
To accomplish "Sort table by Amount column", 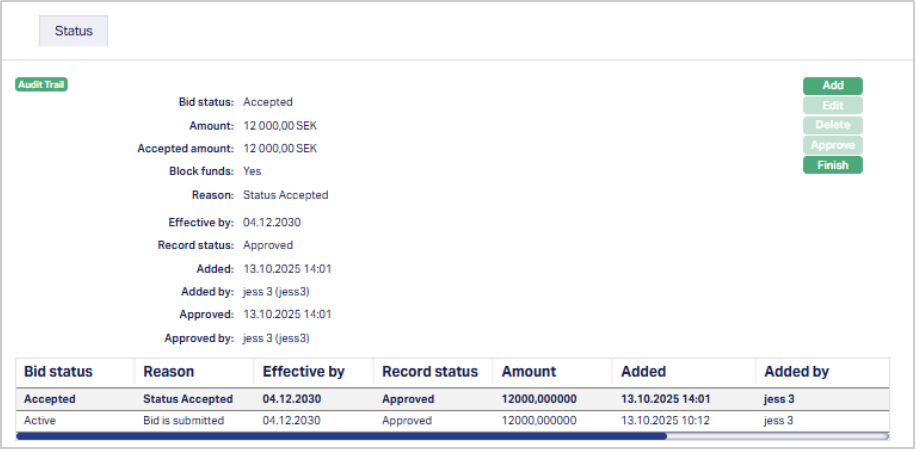I will pos(529,372).
